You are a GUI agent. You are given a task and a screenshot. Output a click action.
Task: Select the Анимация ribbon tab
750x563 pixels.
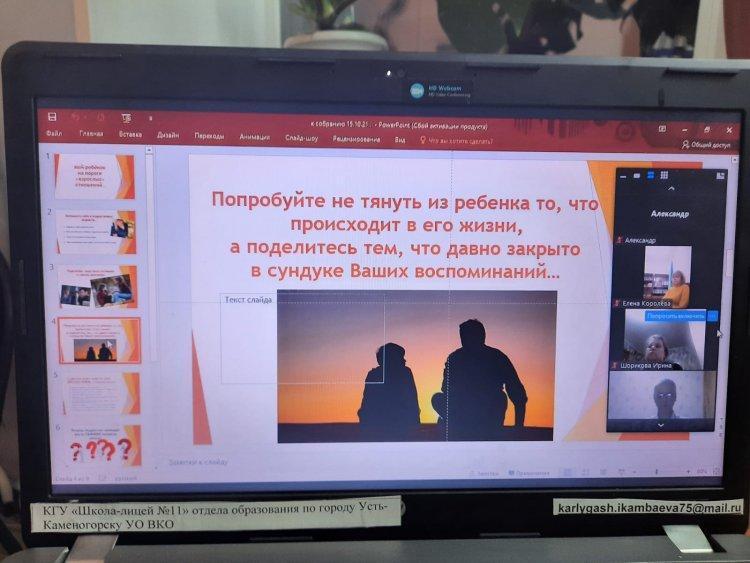(254, 137)
